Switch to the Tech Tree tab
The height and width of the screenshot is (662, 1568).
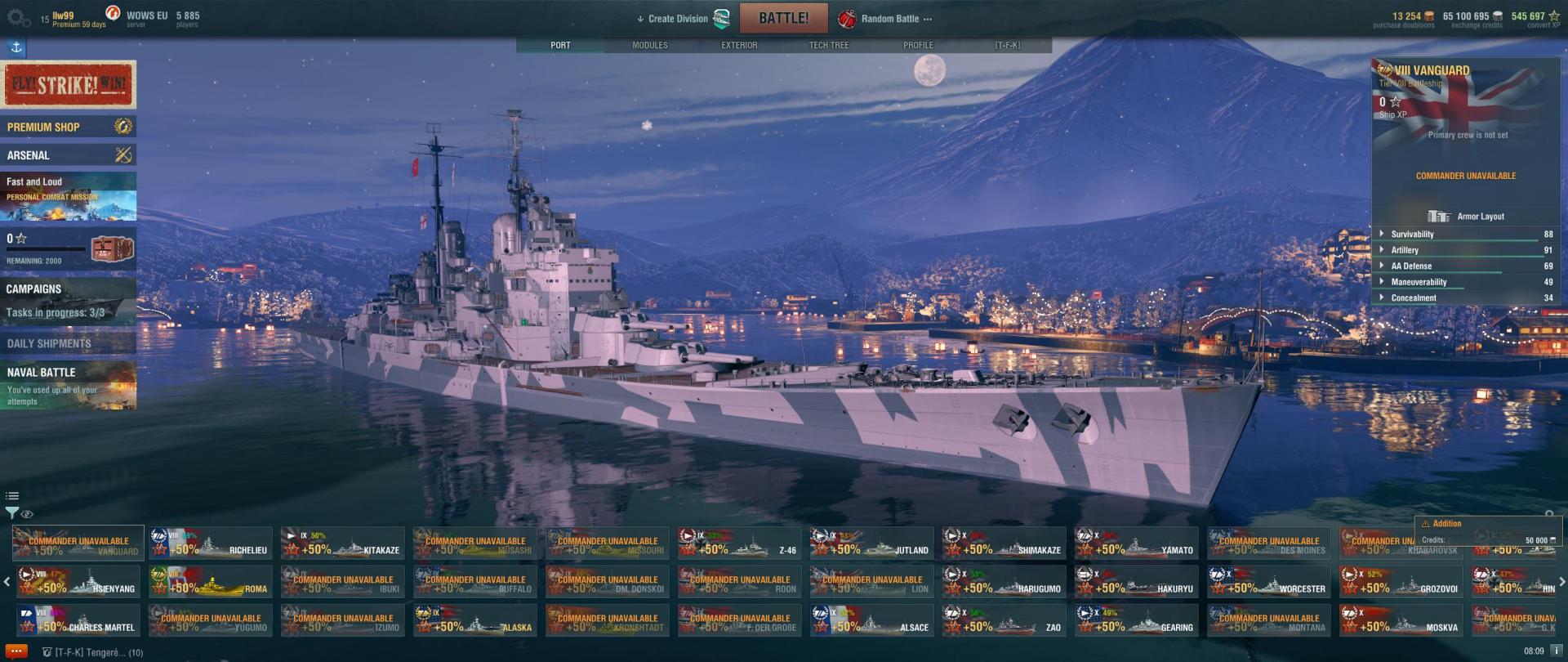coord(829,45)
